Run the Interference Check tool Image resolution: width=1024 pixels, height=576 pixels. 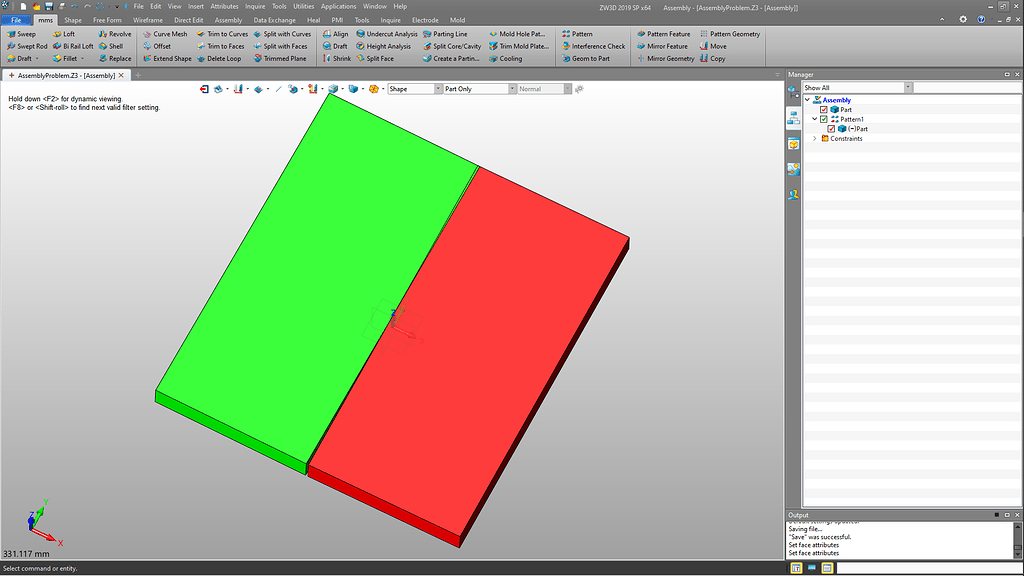click(x=598, y=46)
